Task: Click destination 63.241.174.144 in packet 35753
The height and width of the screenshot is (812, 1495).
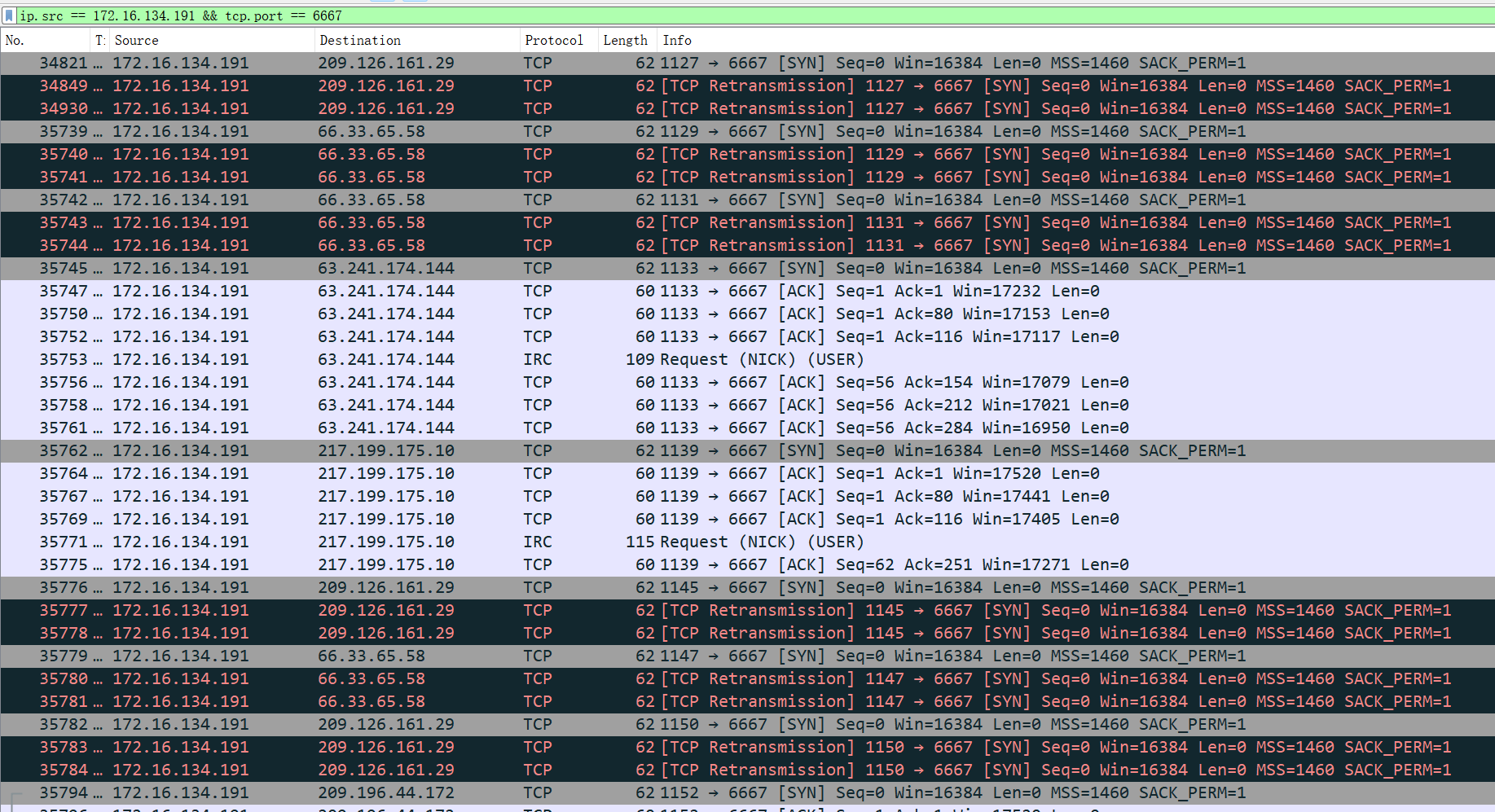Action: pos(386,359)
